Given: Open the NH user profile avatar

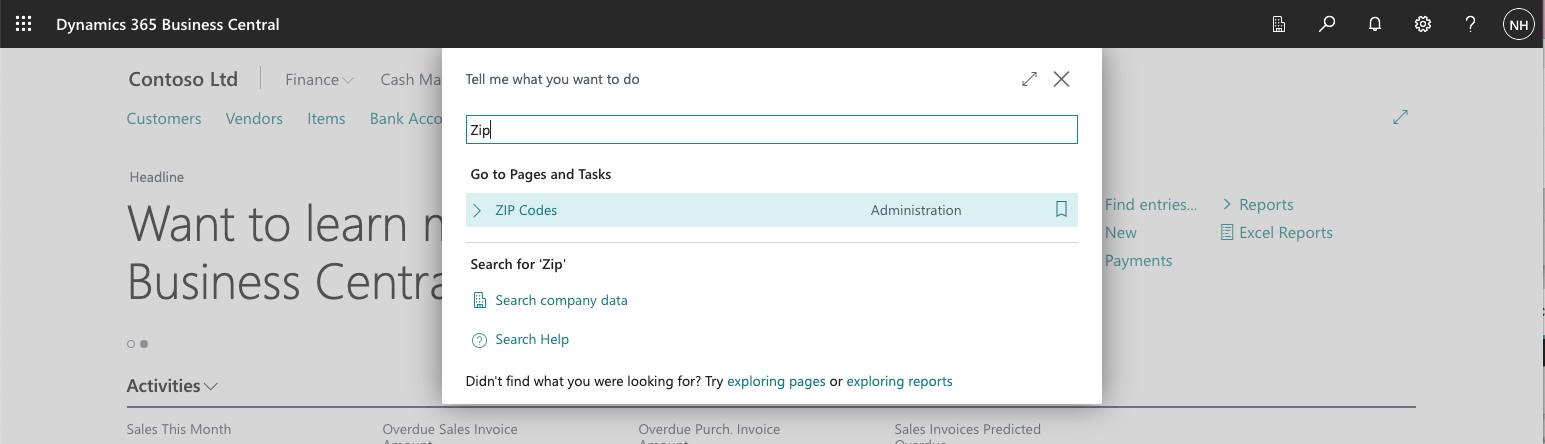Looking at the screenshot, I should pyautogui.click(x=1518, y=24).
